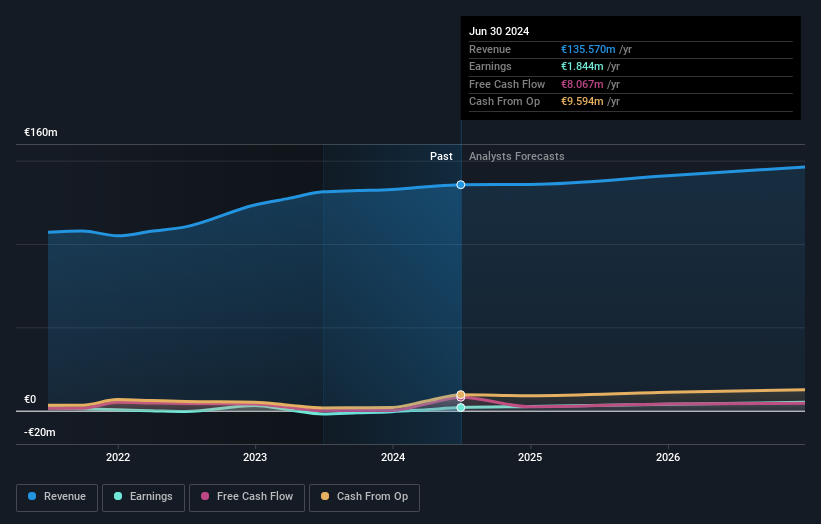The width and height of the screenshot is (821, 524).
Task: Click the Cash From Op label in tooltip
Action: pos(504,102)
